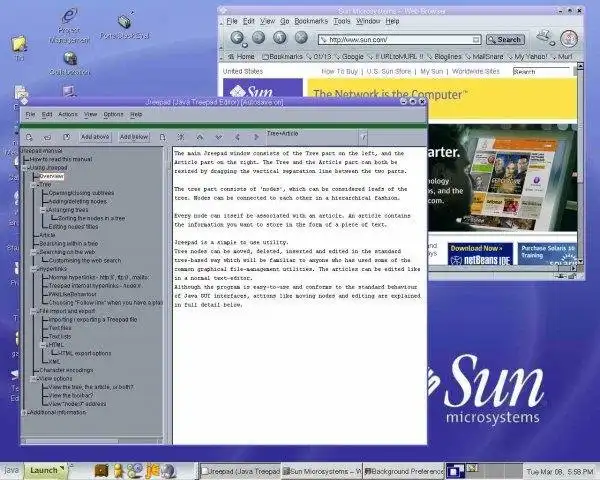
Task: Click the left-arrow icon in the Jreepad toolbar
Action: click(x=237, y=137)
